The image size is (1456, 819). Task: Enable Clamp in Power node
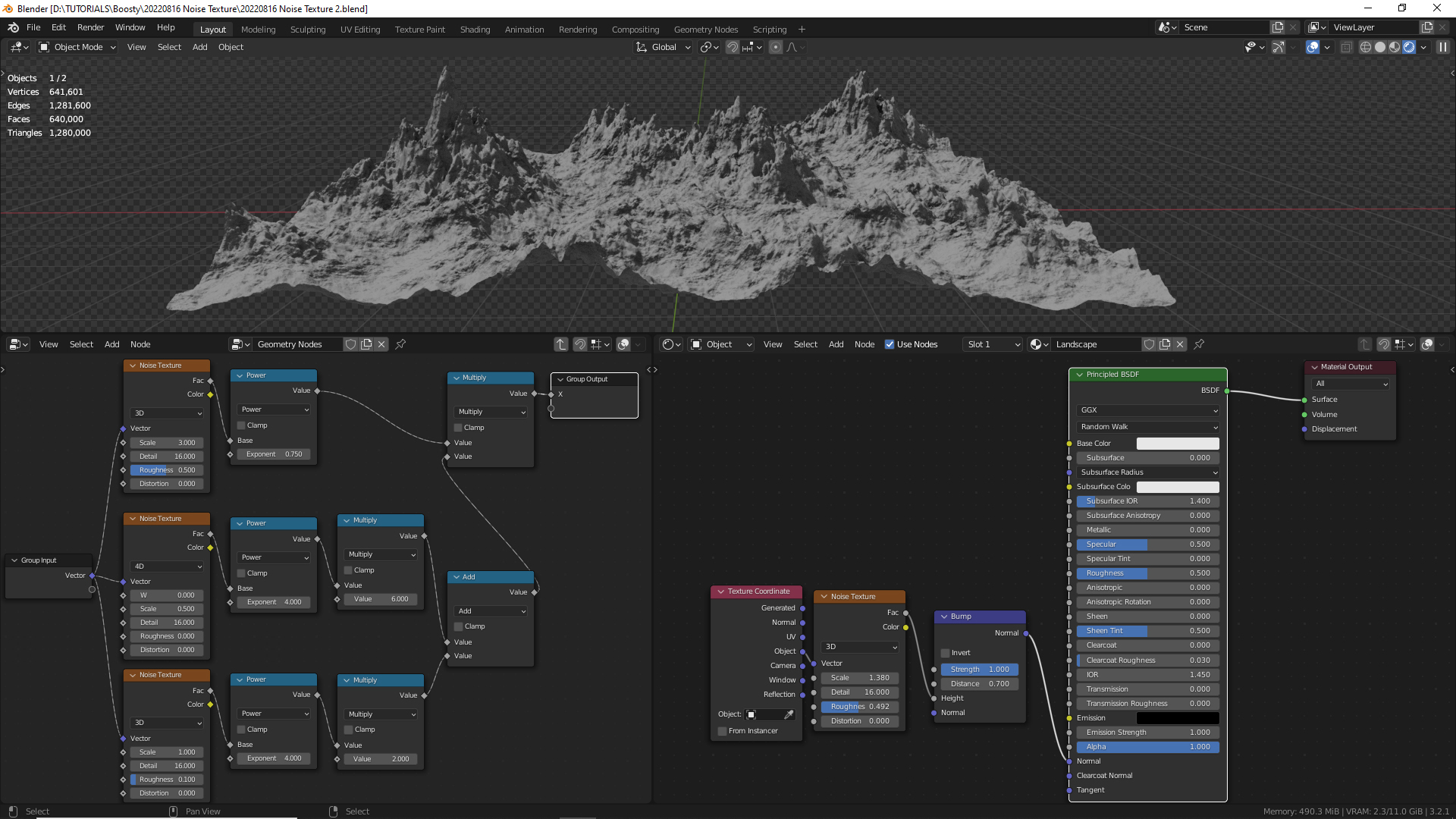(241, 425)
